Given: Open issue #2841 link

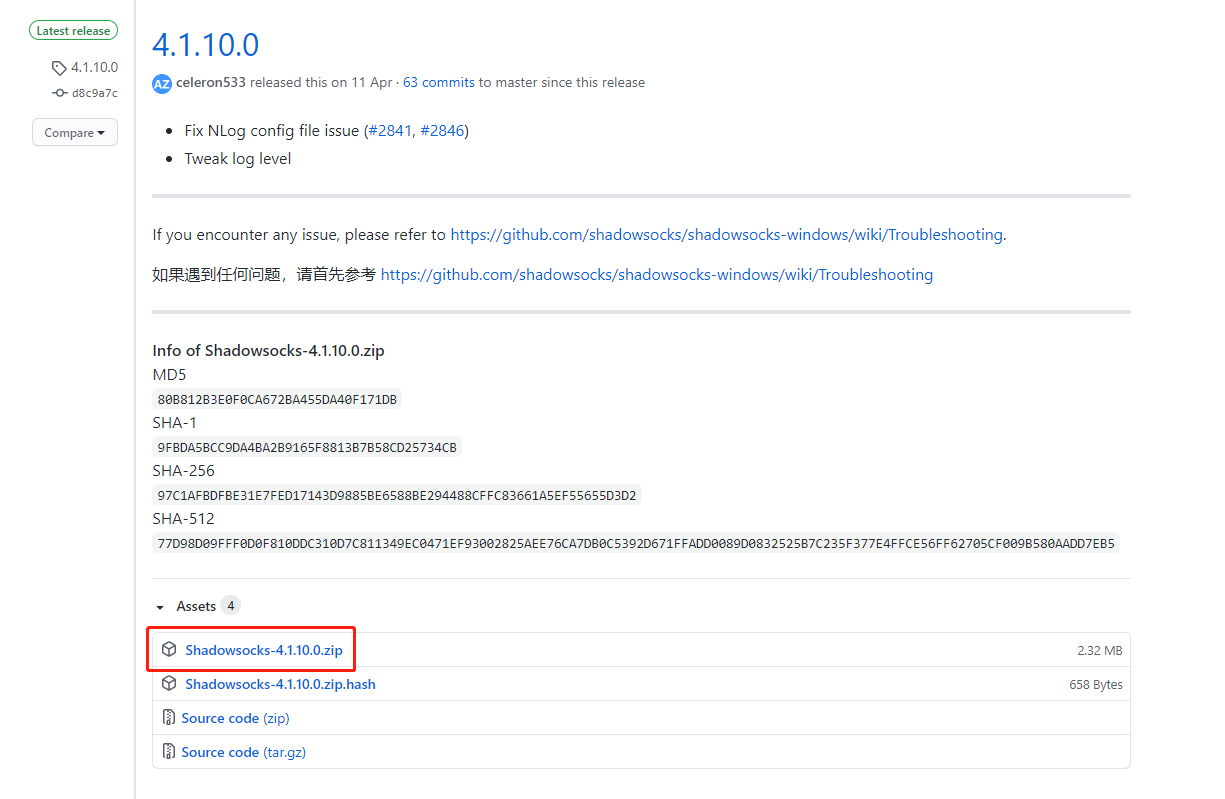Looking at the screenshot, I should click(390, 131).
